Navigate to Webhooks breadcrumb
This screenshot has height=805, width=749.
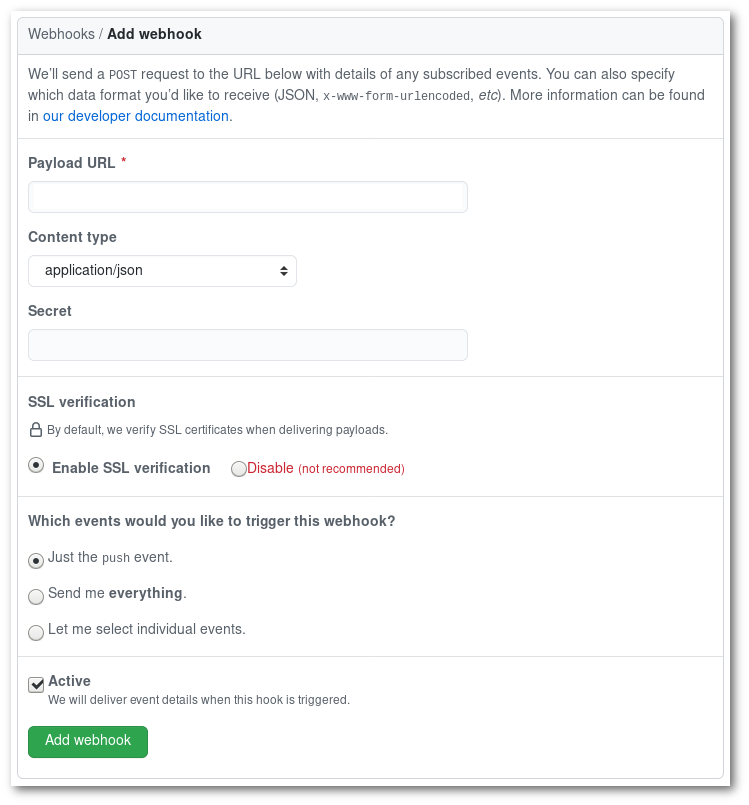point(62,33)
